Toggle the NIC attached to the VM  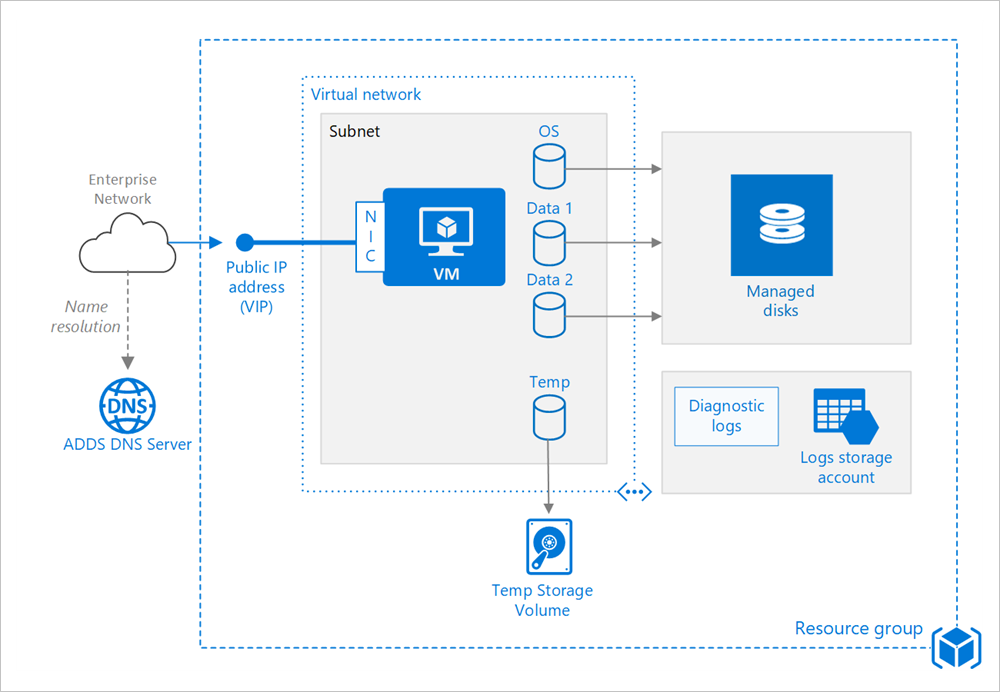pos(369,236)
